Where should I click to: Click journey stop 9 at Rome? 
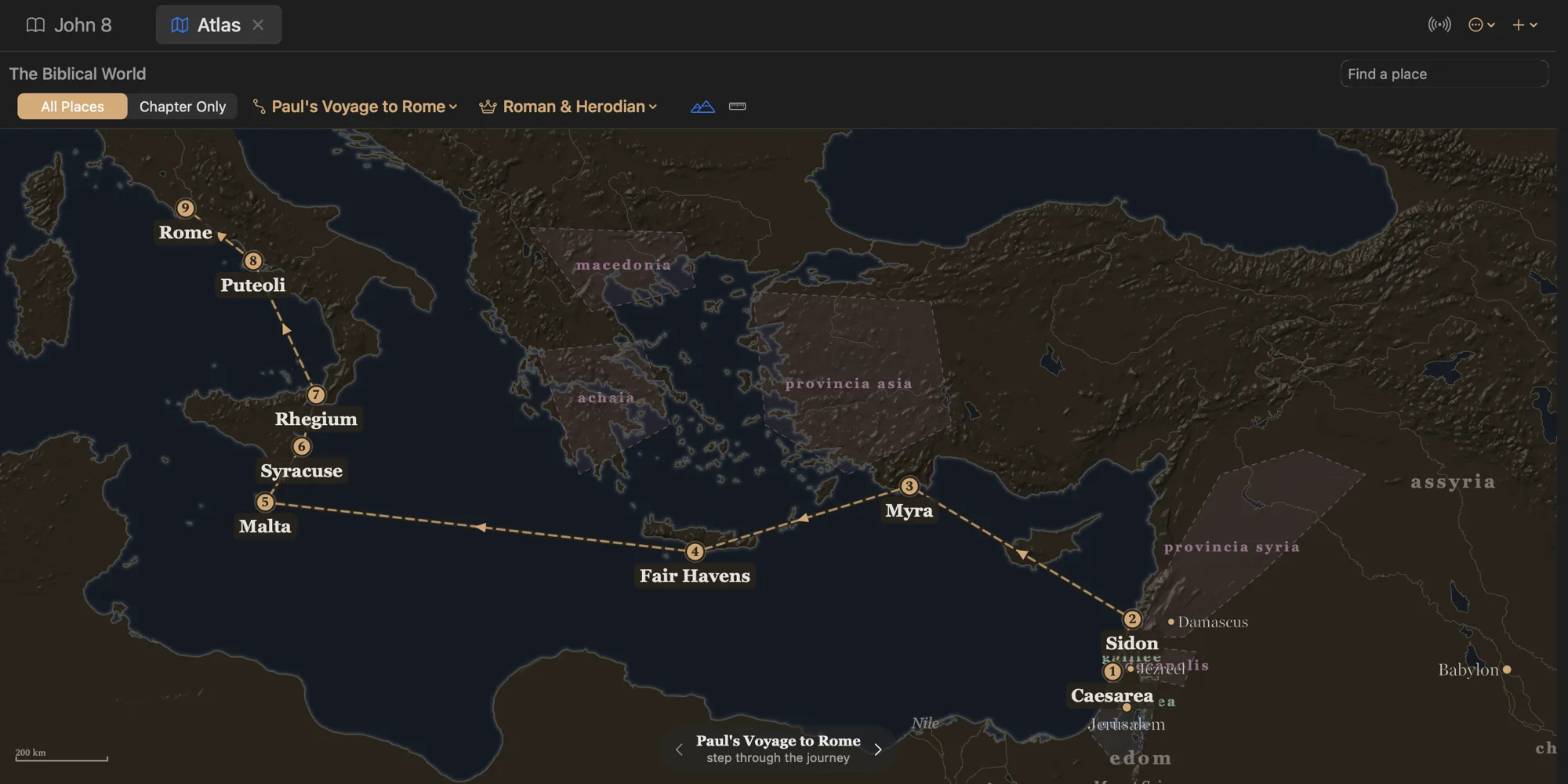185,208
